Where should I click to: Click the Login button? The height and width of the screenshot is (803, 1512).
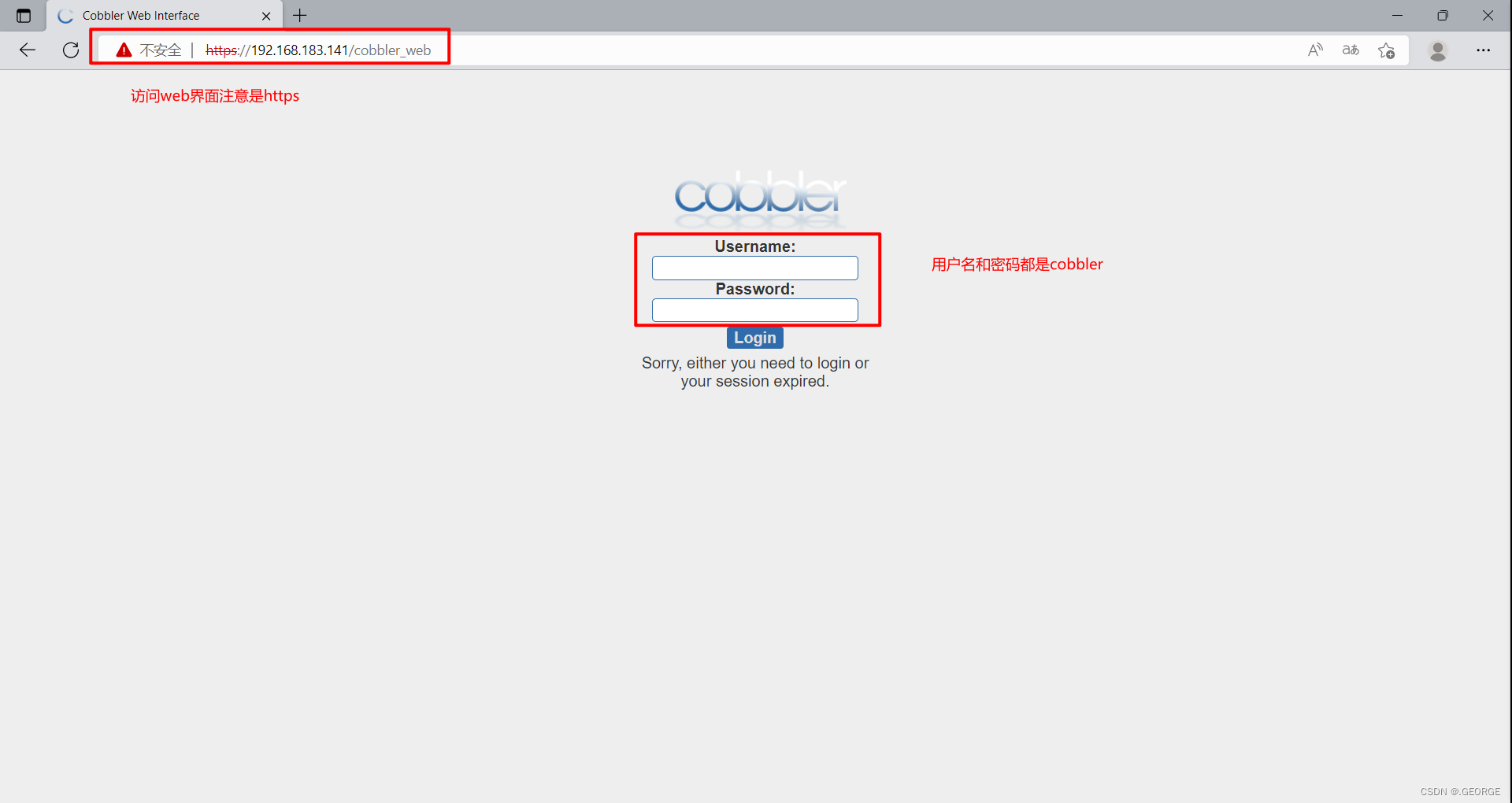(755, 338)
